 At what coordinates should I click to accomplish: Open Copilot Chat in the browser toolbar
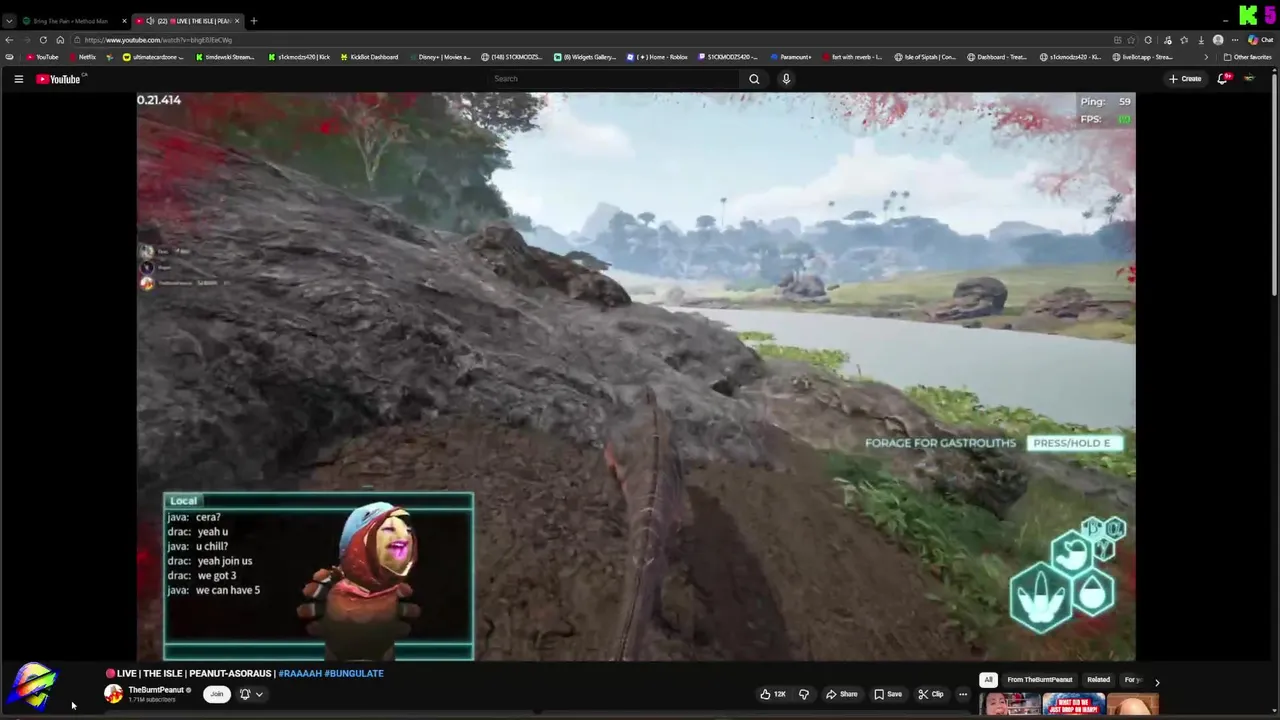1261,40
